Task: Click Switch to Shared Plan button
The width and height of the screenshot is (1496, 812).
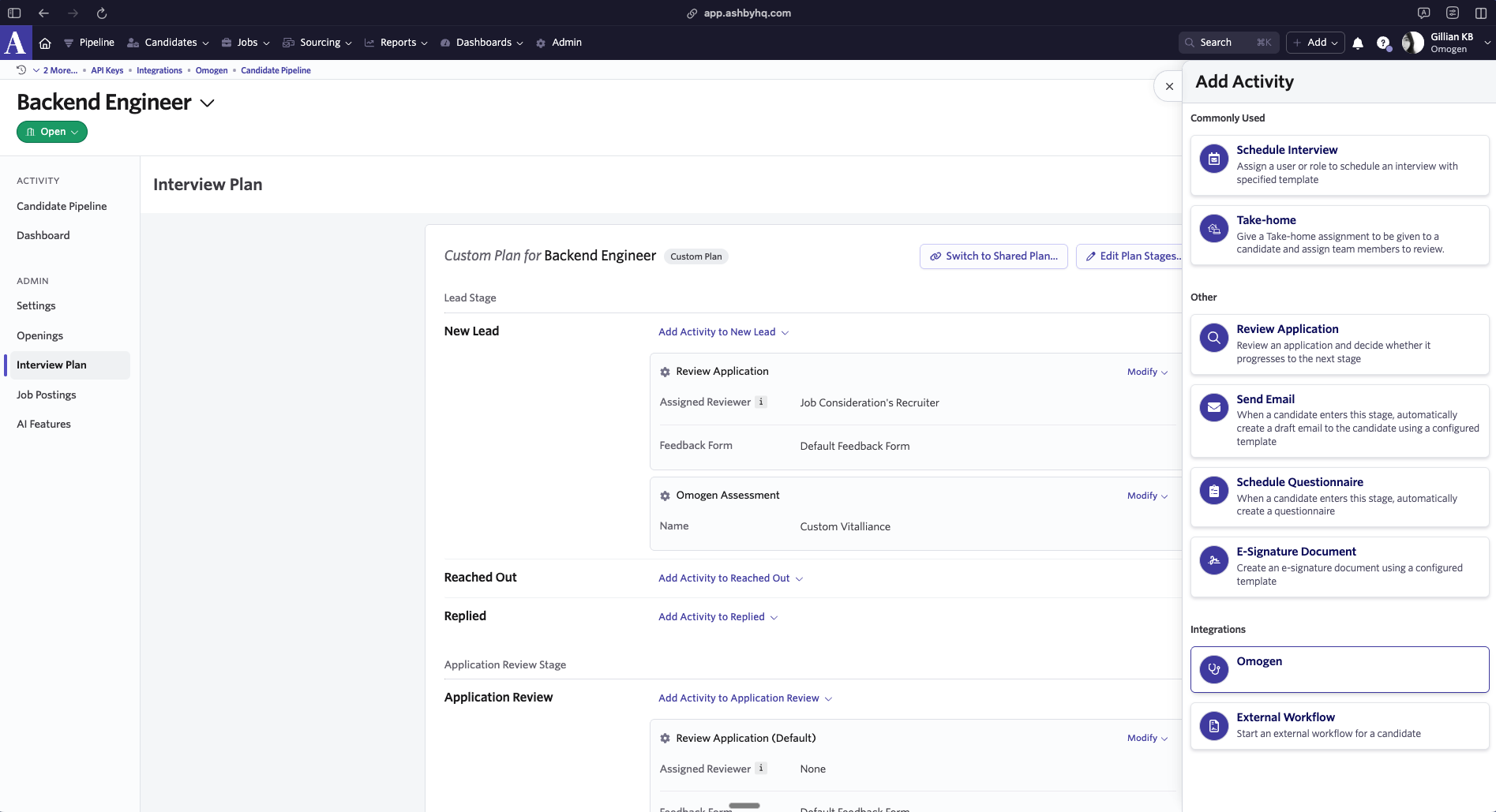Action: (x=993, y=256)
